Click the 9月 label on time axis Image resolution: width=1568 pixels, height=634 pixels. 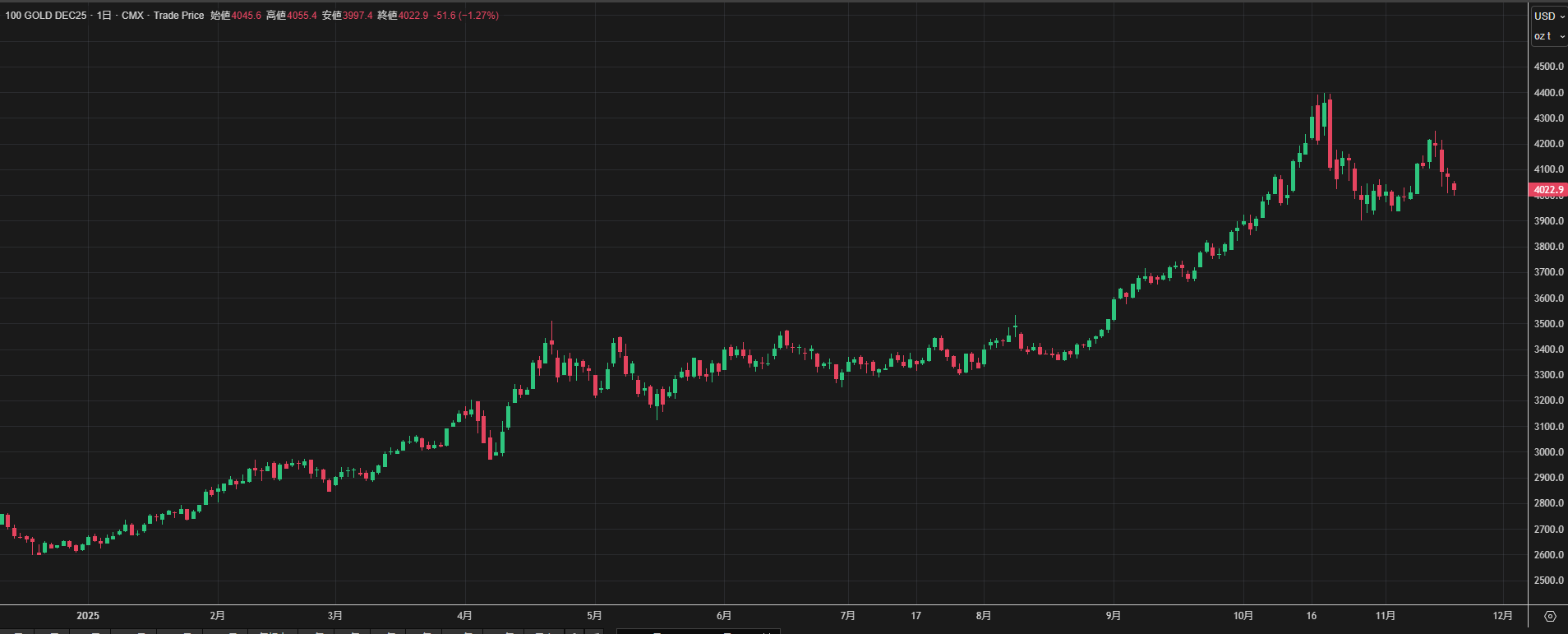click(1113, 616)
